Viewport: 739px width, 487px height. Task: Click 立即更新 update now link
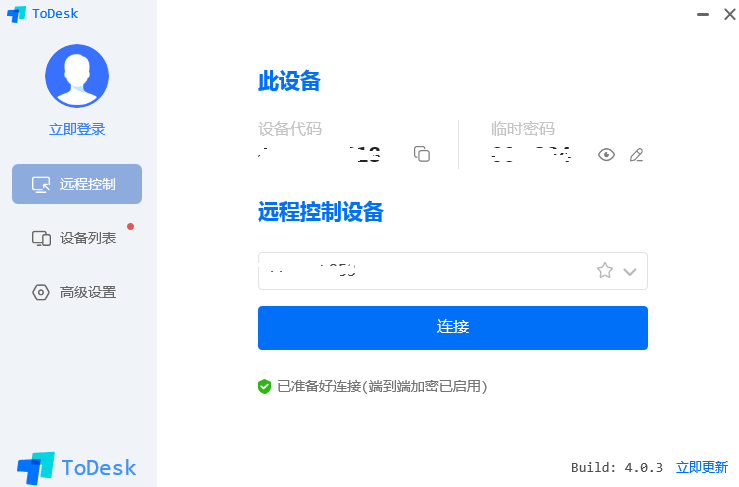tap(702, 467)
